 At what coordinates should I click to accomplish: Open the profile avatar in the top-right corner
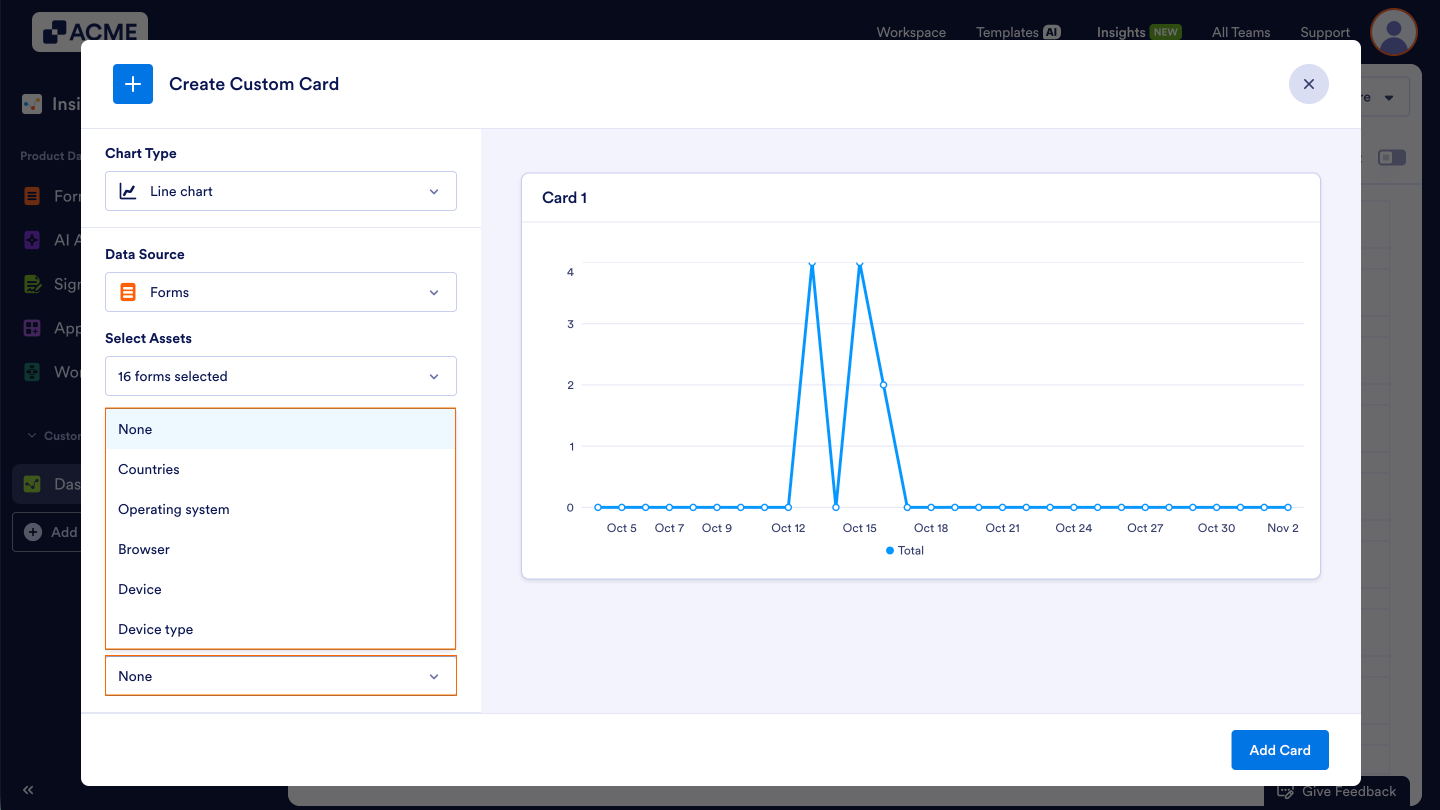pos(1393,32)
